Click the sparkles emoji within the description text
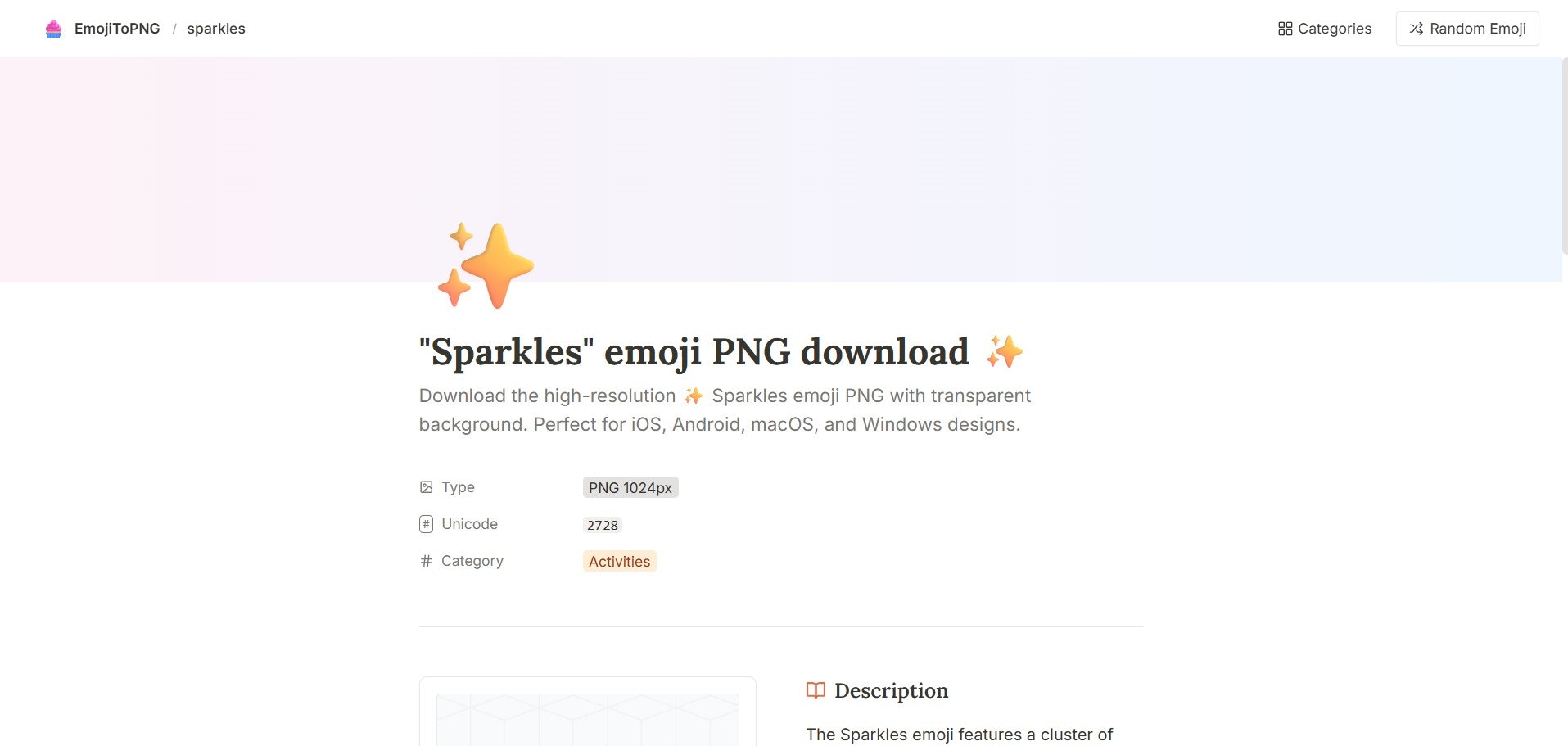1568x746 pixels. tap(694, 395)
